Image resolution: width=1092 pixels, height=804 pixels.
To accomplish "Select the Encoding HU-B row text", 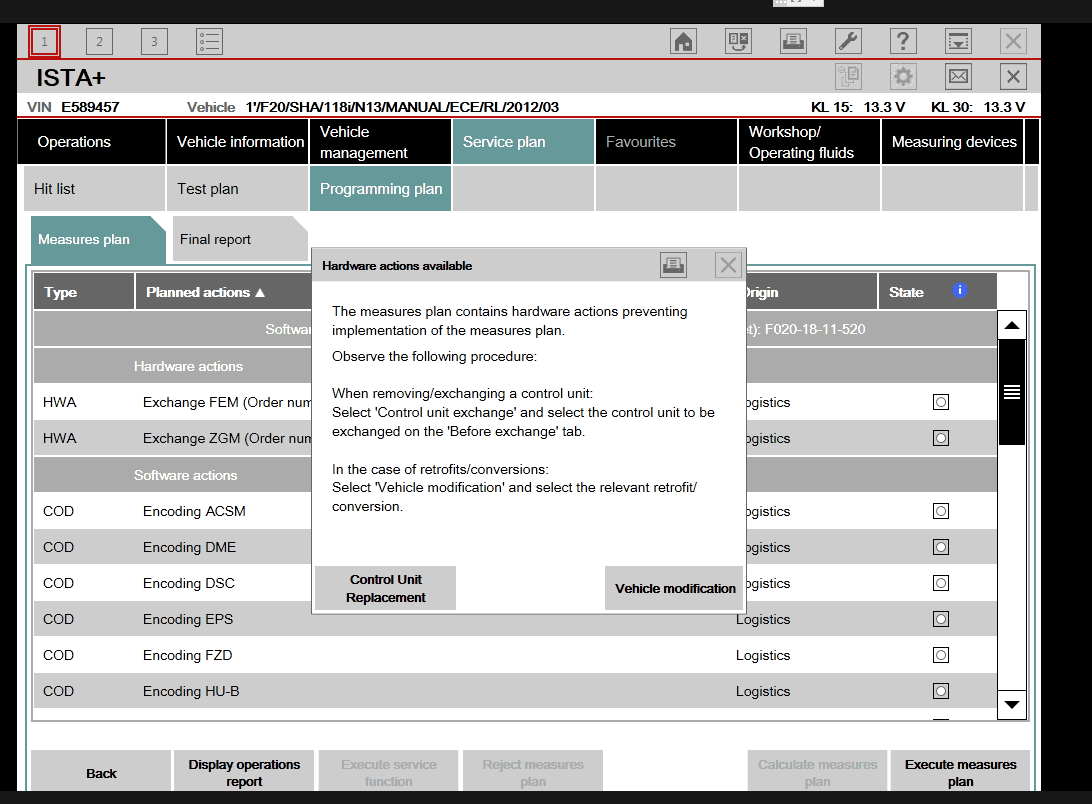I will (191, 691).
